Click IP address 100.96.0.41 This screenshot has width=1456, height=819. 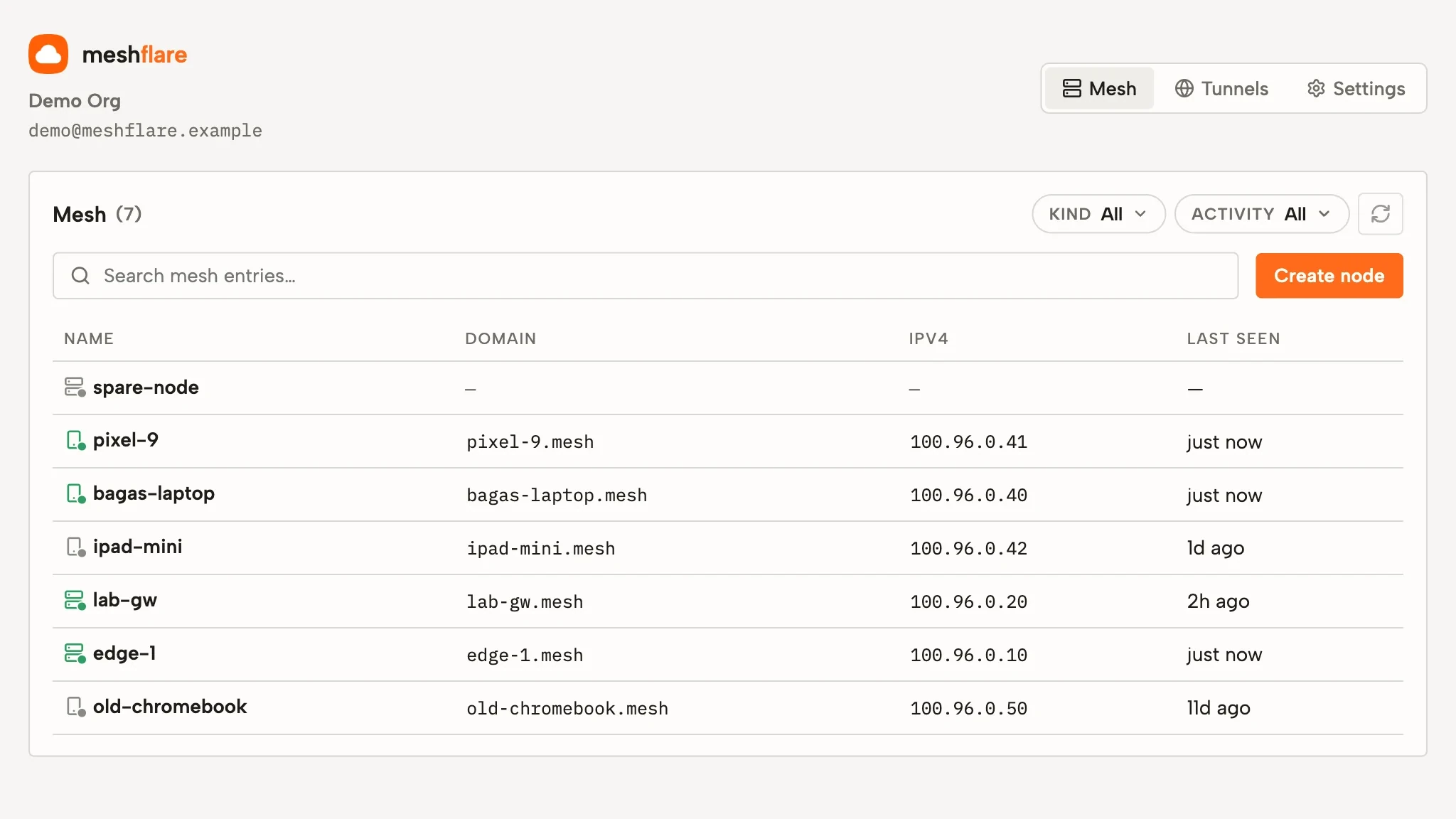click(969, 442)
